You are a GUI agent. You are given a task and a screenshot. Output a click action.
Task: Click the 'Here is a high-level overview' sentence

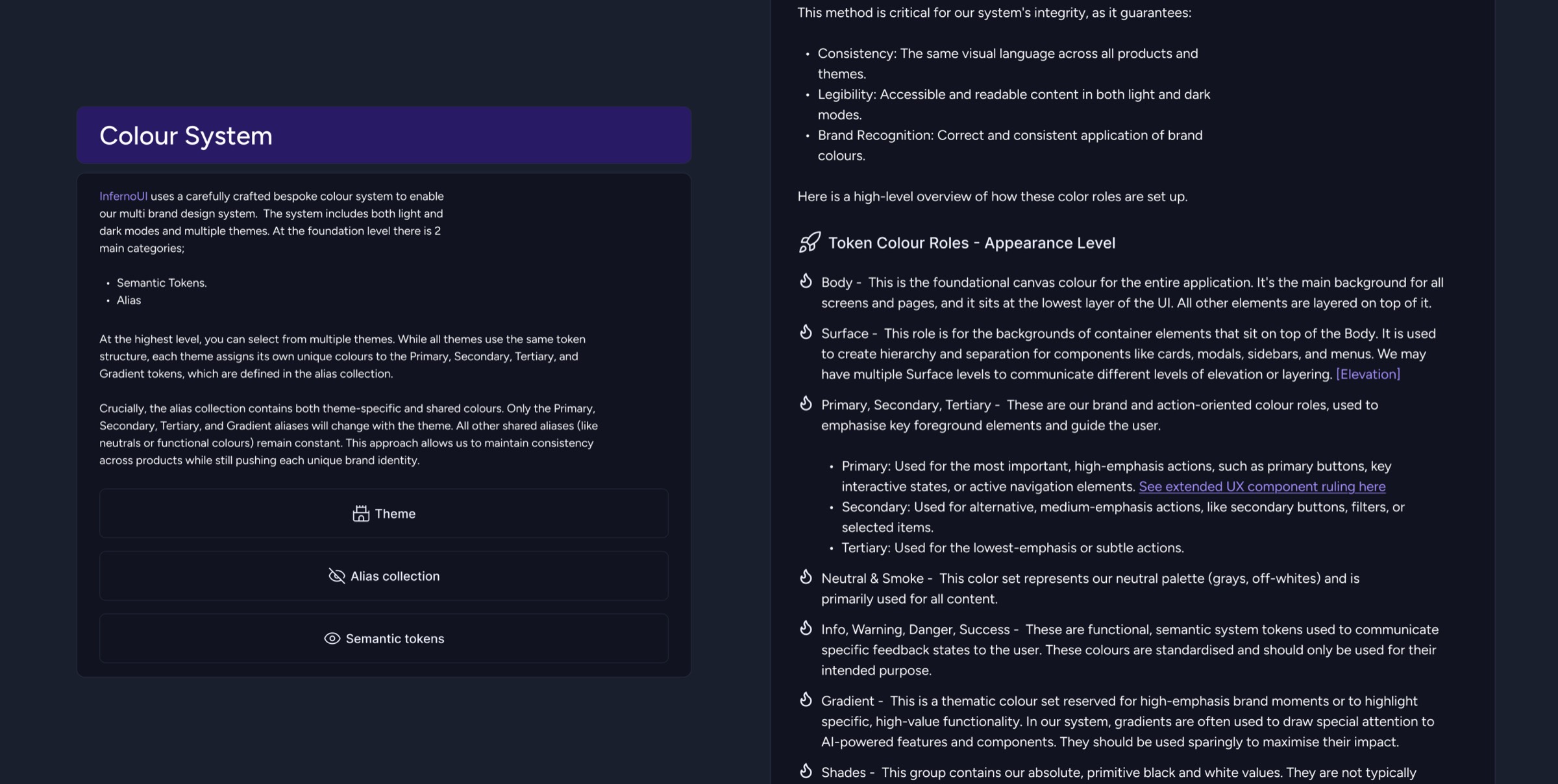pyautogui.click(x=993, y=196)
